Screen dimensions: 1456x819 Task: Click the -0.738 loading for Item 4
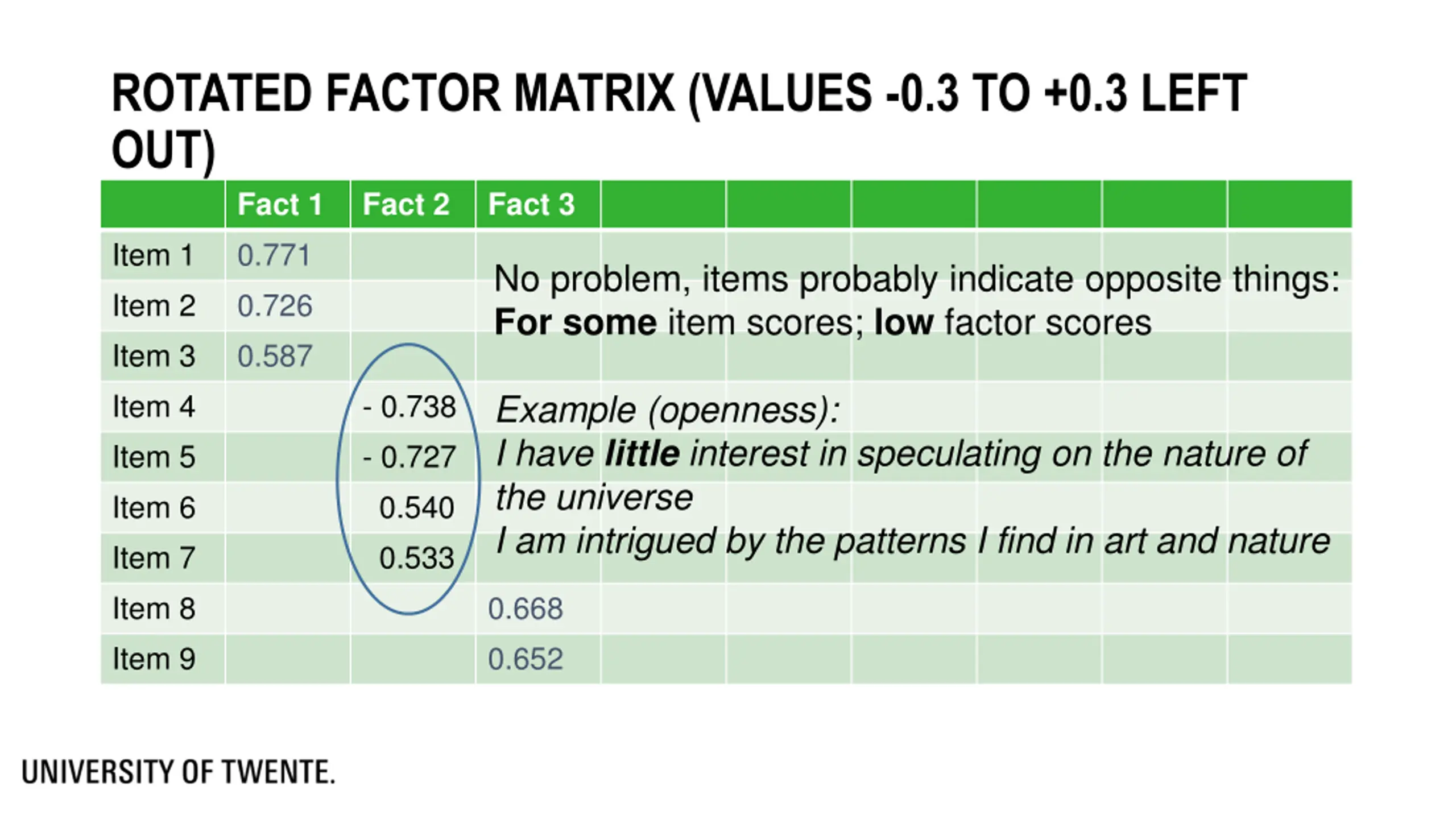pos(409,407)
